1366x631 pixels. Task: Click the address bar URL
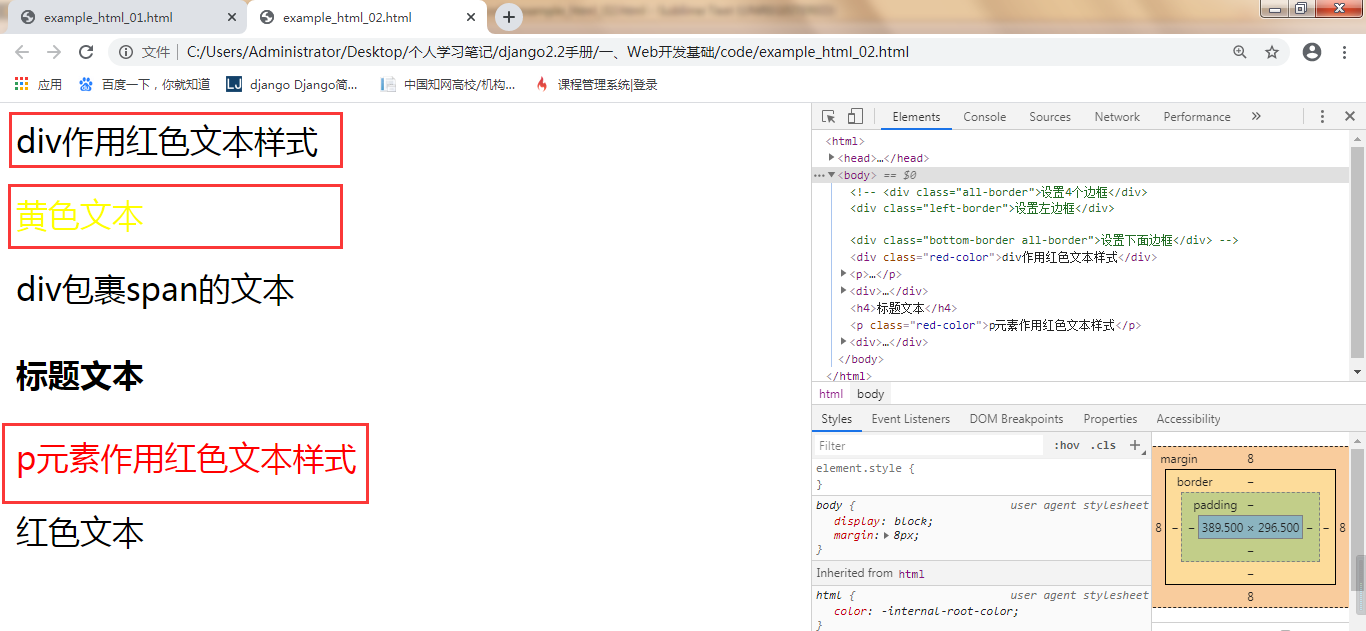coord(548,52)
